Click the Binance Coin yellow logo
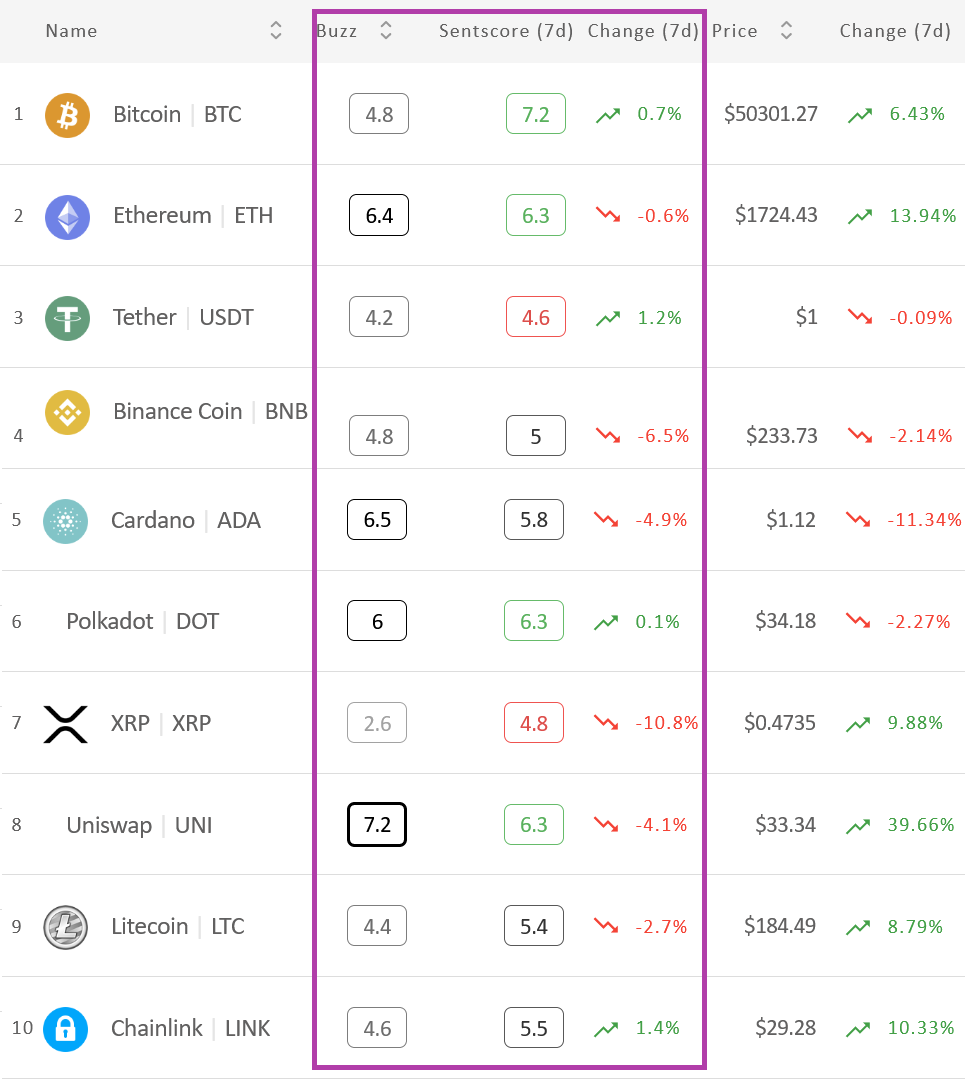965x1082 pixels. click(x=68, y=413)
